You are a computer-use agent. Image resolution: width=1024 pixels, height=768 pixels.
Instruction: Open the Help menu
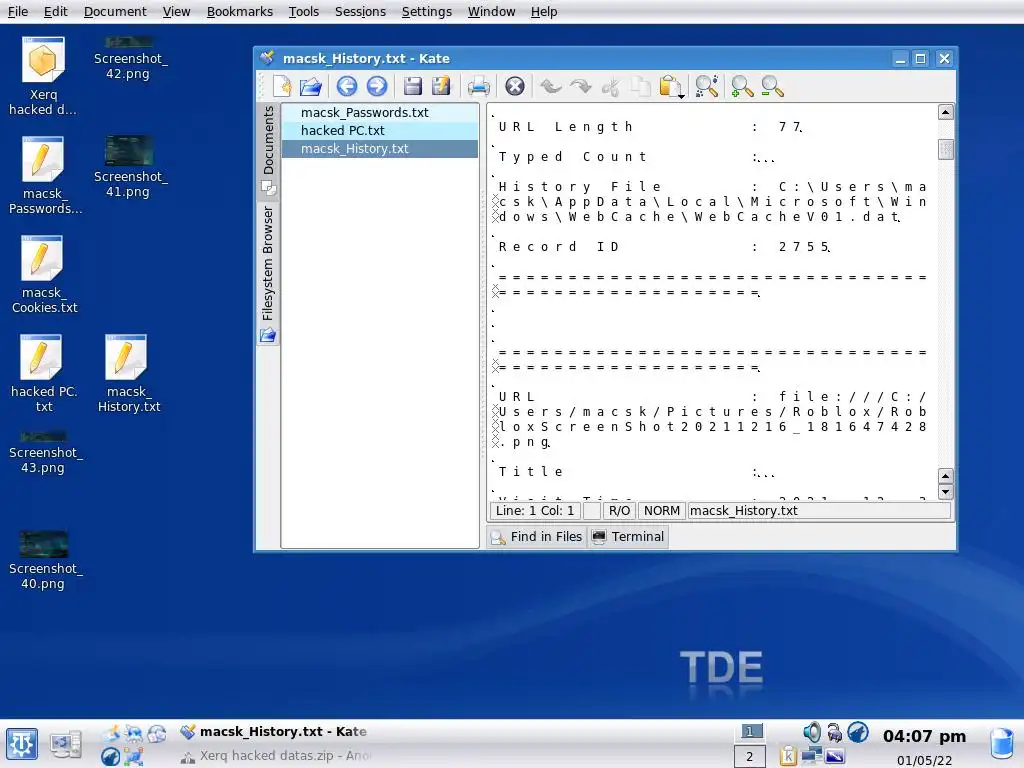coord(543,12)
